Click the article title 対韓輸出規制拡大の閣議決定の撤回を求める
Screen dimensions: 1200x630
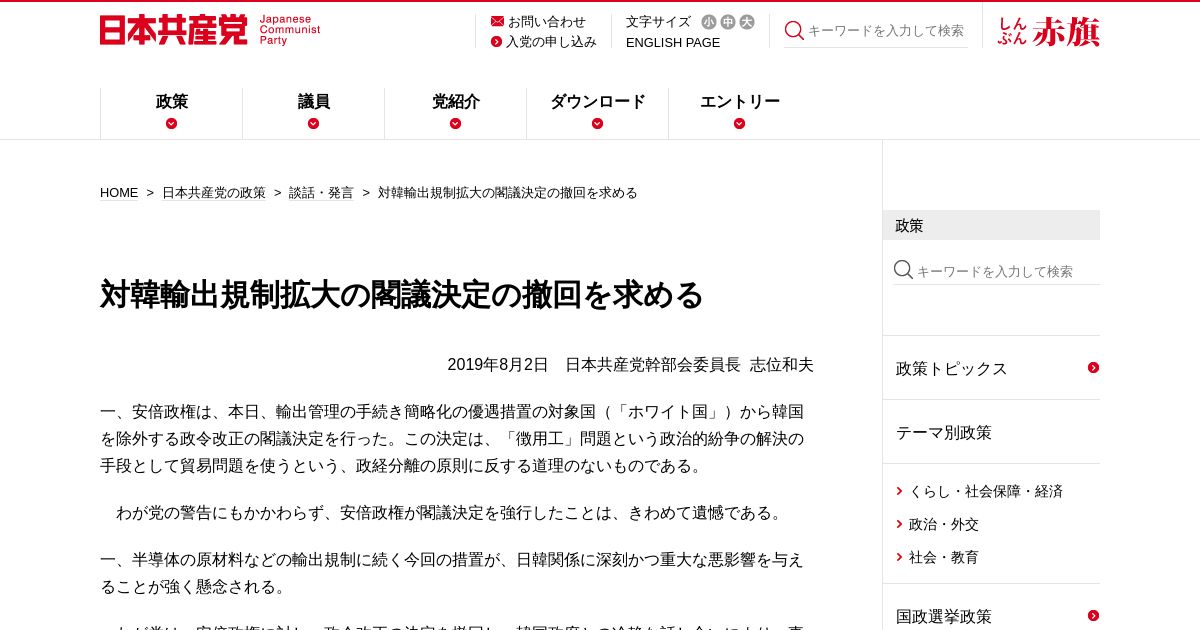[x=402, y=295]
